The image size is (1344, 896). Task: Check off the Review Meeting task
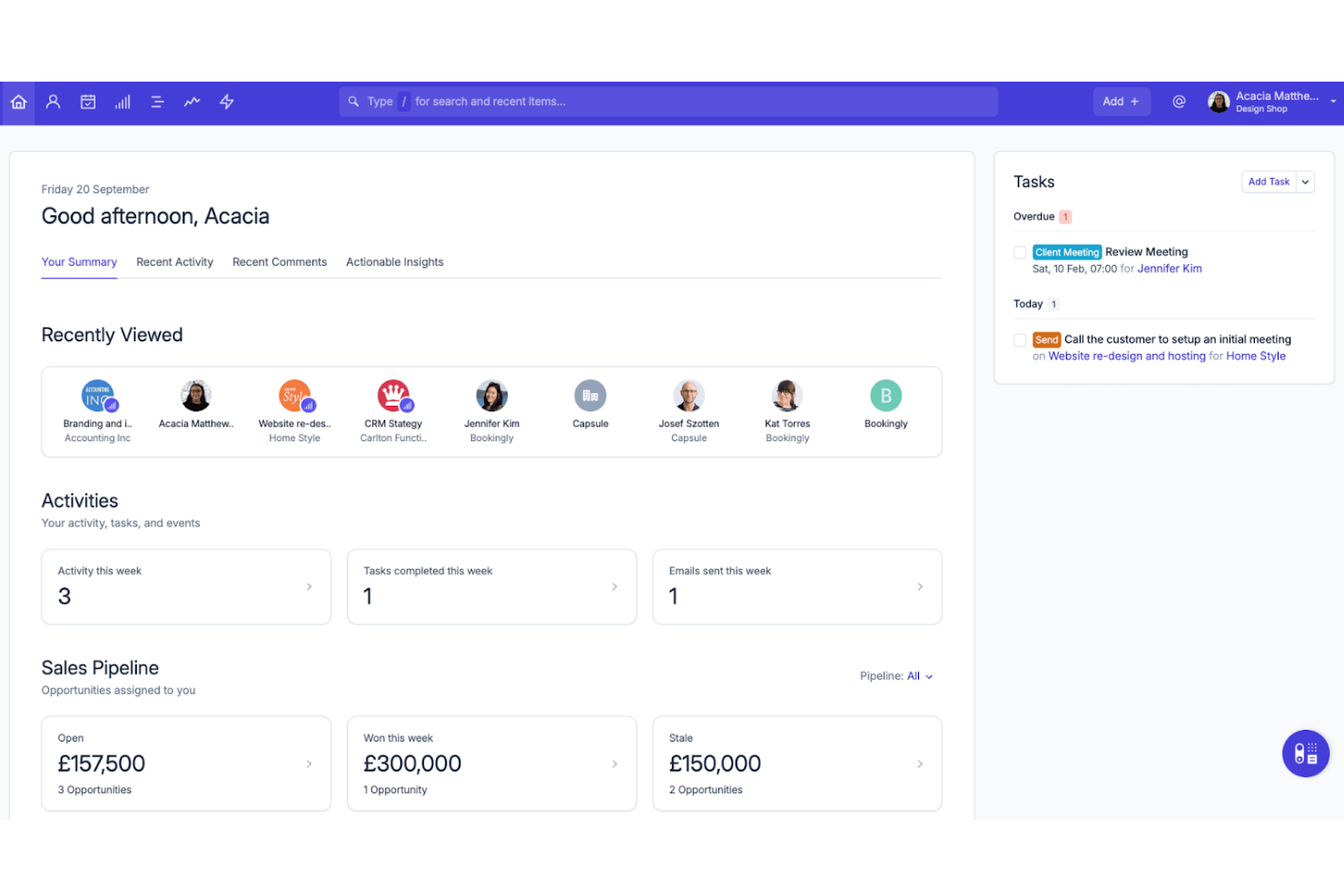1020,252
